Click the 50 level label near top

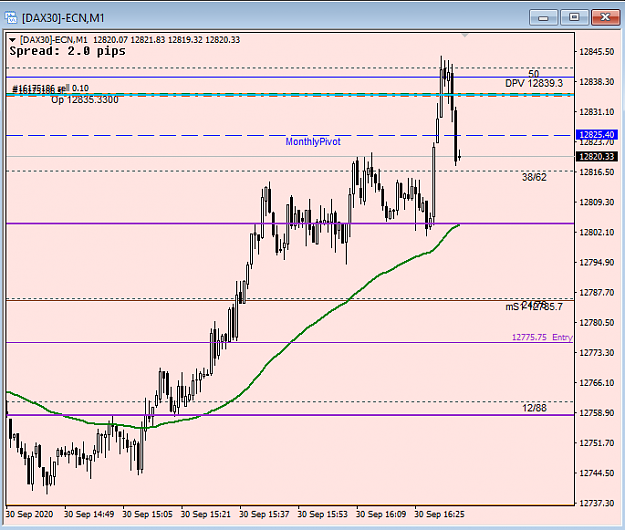coord(534,74)
